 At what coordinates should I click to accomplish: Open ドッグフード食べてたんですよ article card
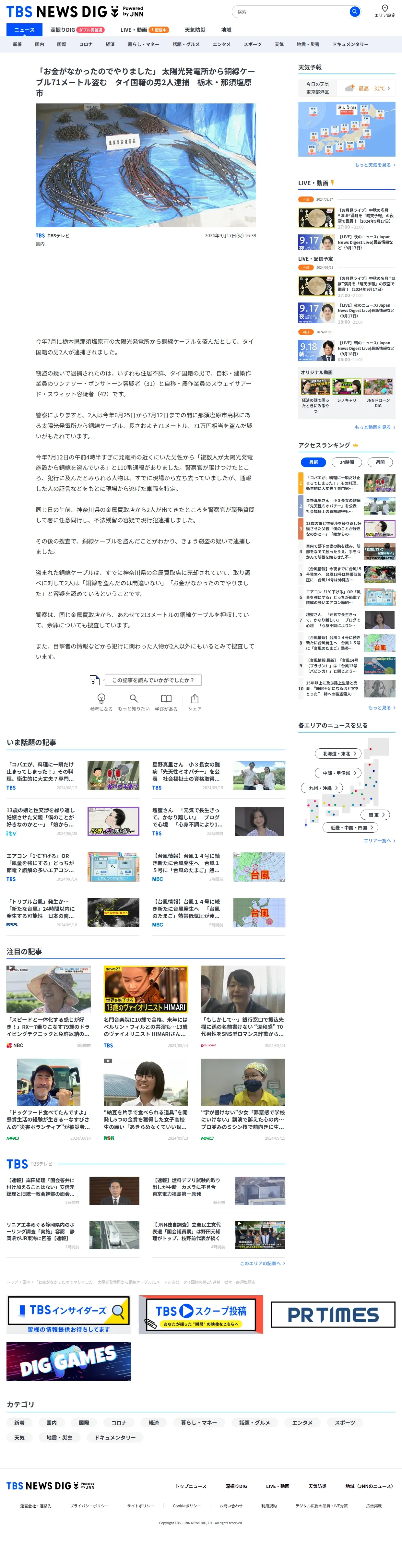[x=49, y=1099]
